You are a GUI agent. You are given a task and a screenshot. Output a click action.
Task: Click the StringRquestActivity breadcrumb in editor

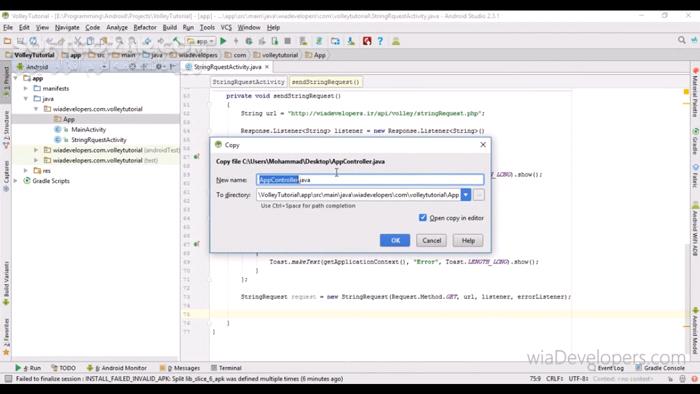click(248, 82)
